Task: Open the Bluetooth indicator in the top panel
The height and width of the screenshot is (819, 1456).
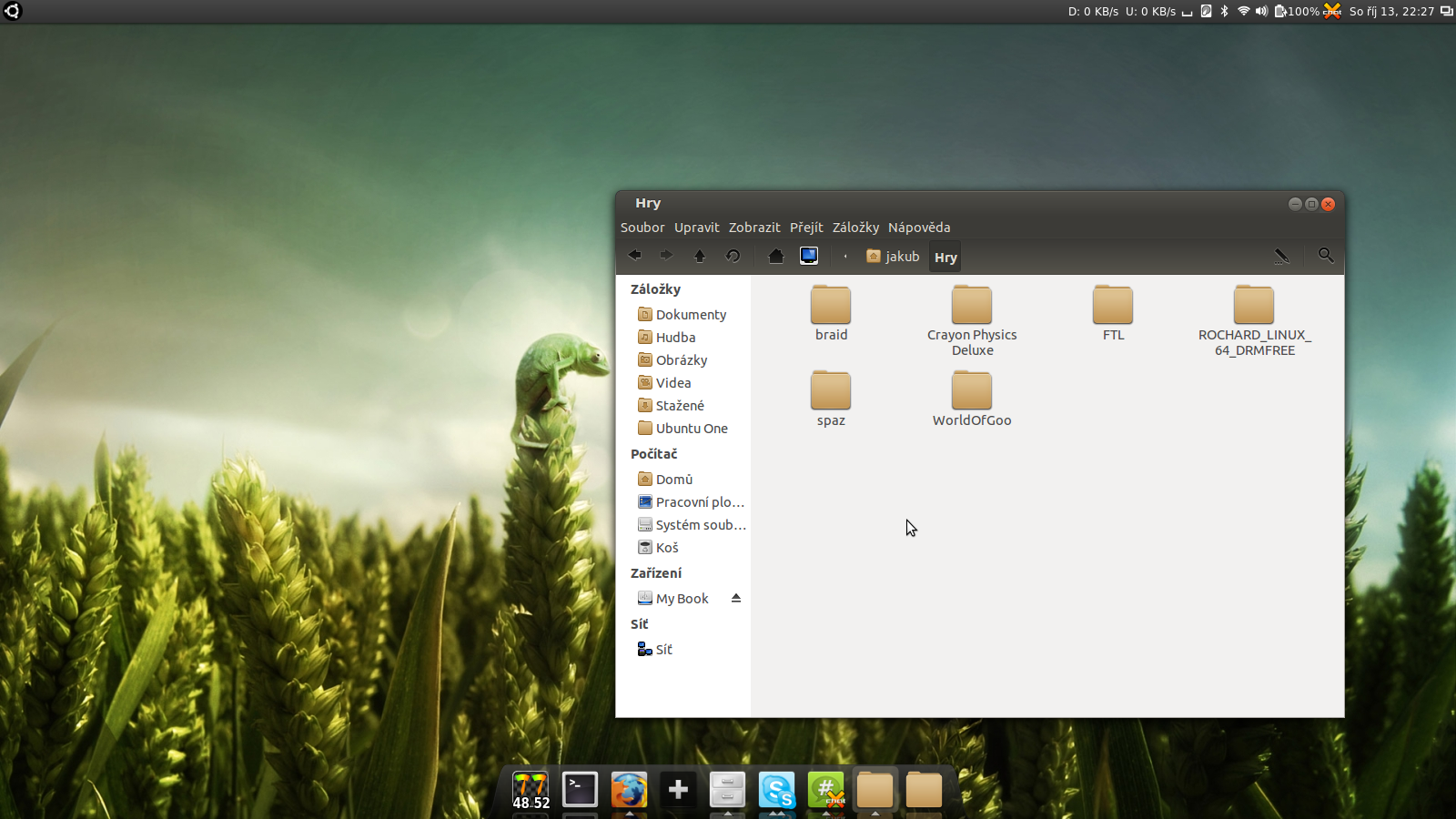Action: click(x=1225, y=11)
